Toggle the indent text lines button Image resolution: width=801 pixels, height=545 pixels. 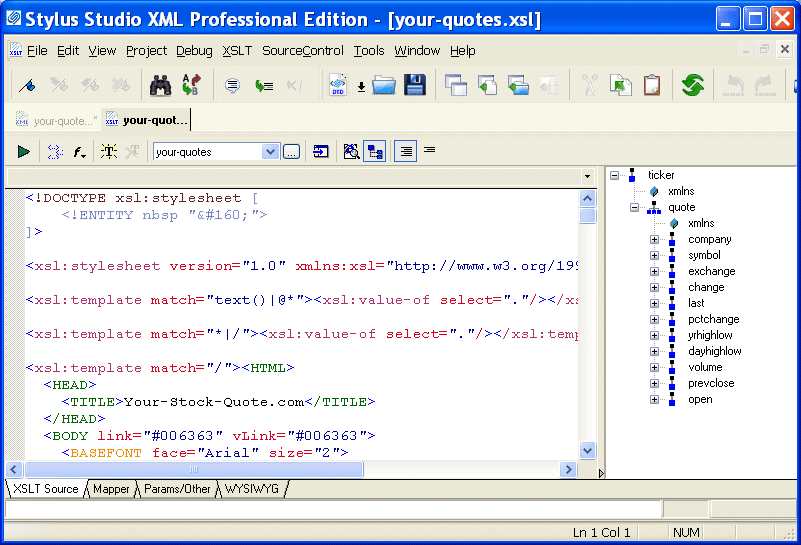(405, 152)
